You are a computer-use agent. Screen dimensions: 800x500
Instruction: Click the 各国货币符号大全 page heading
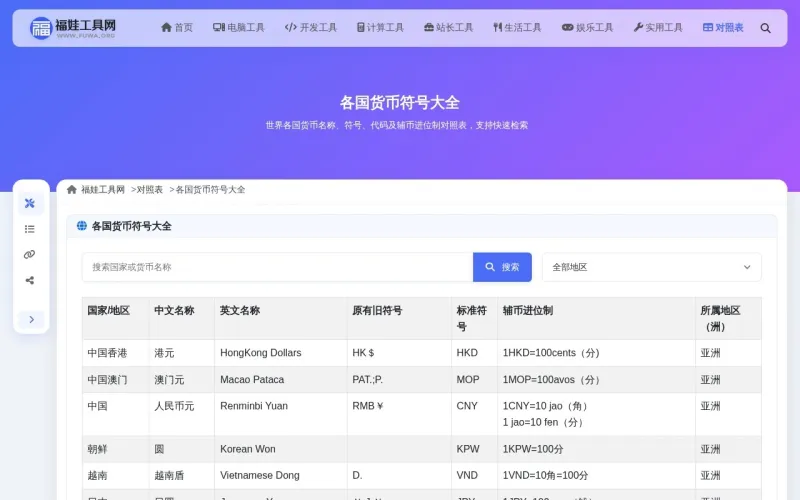399,103
